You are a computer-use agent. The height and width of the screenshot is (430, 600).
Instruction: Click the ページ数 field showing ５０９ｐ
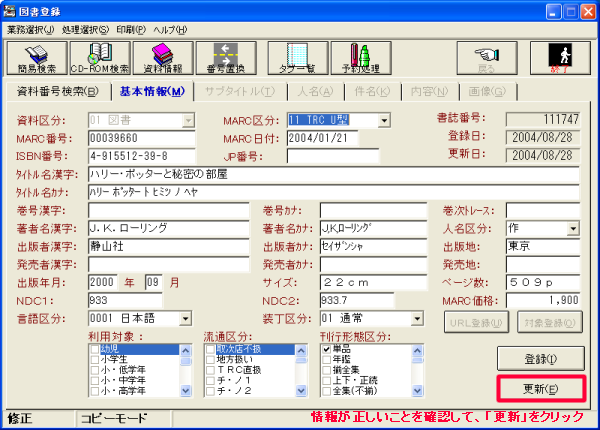click(543, 282)
